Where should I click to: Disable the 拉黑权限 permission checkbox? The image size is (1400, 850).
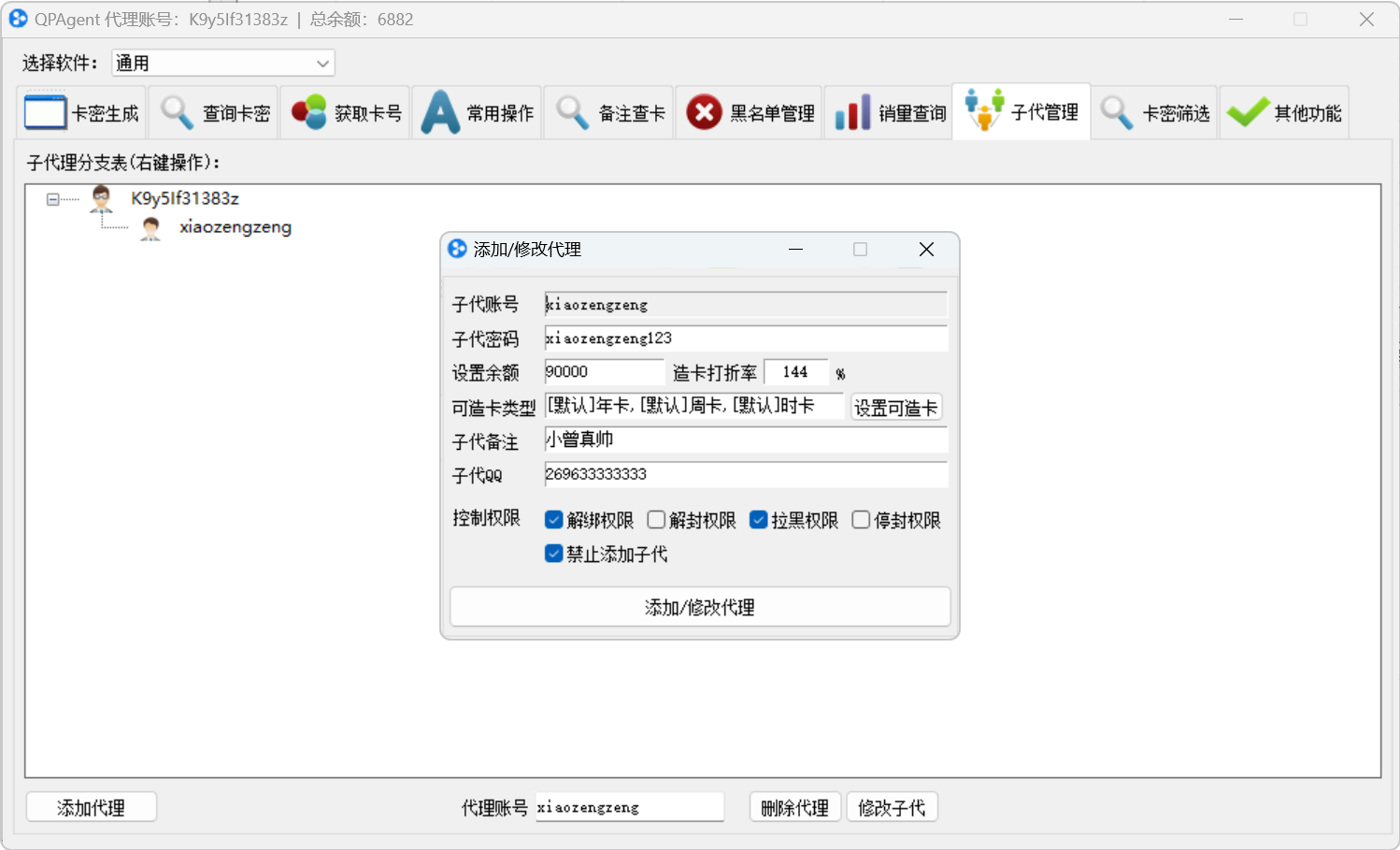[758, 519]
